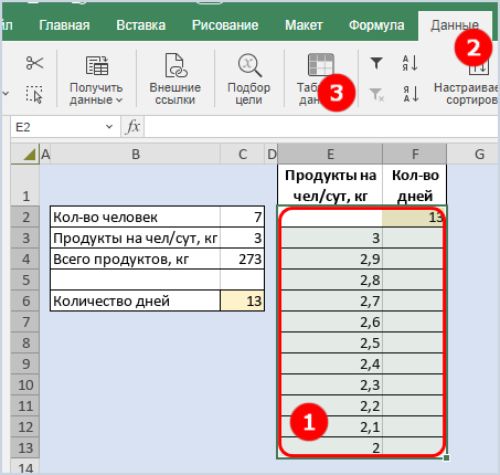This screenshot has height=475, width=500.
Task: Click cell with value 7
Action: pos(242,217)
